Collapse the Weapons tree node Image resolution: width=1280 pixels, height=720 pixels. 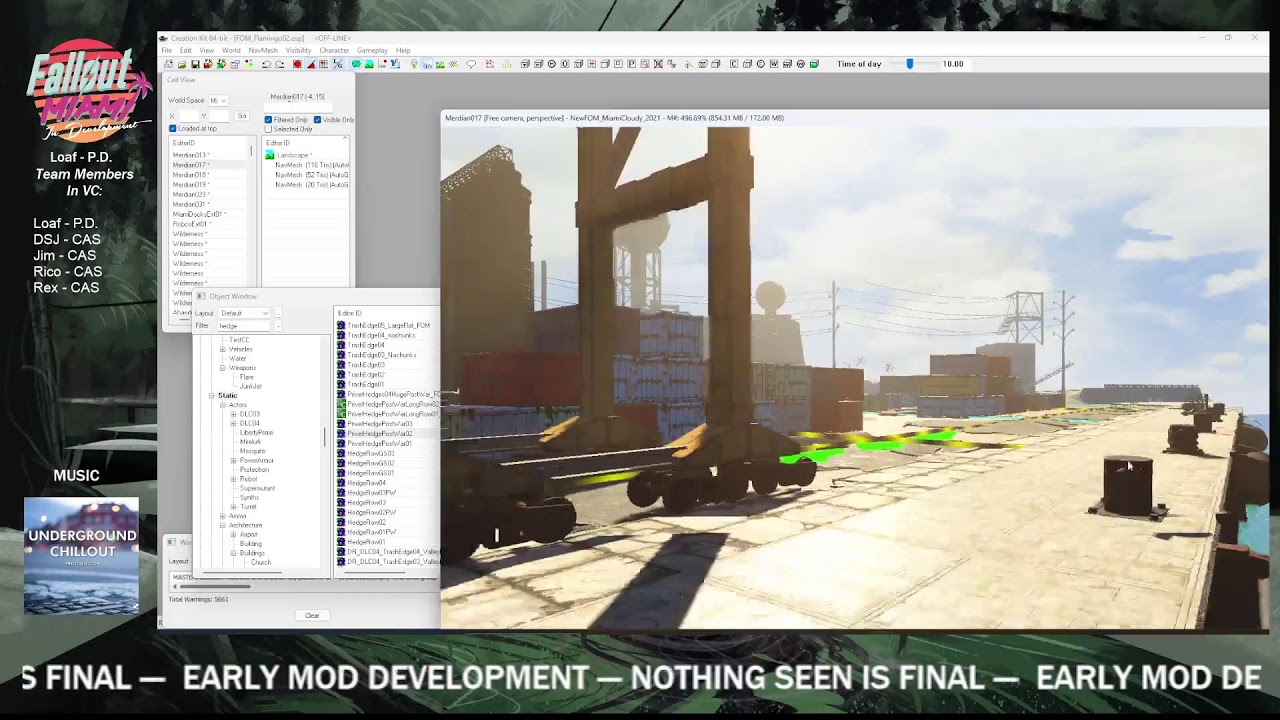click(x=222, y=368)
